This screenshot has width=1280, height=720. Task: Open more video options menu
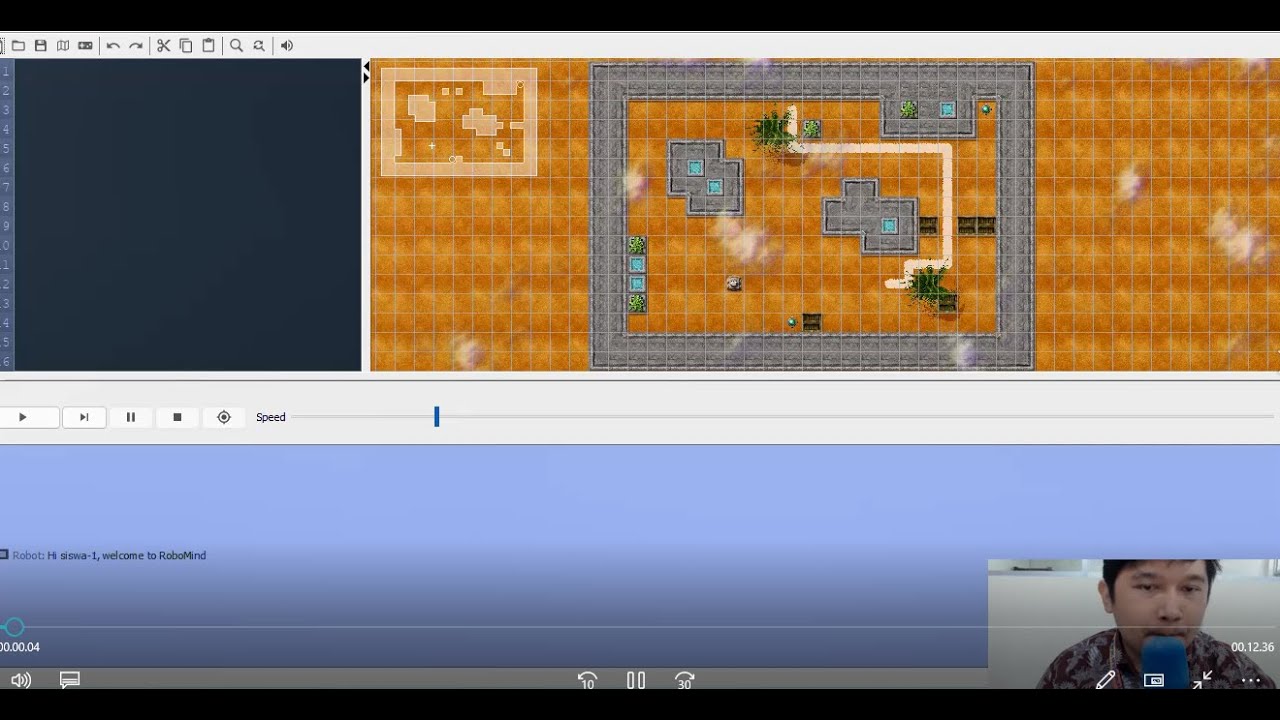(1251, 680)
